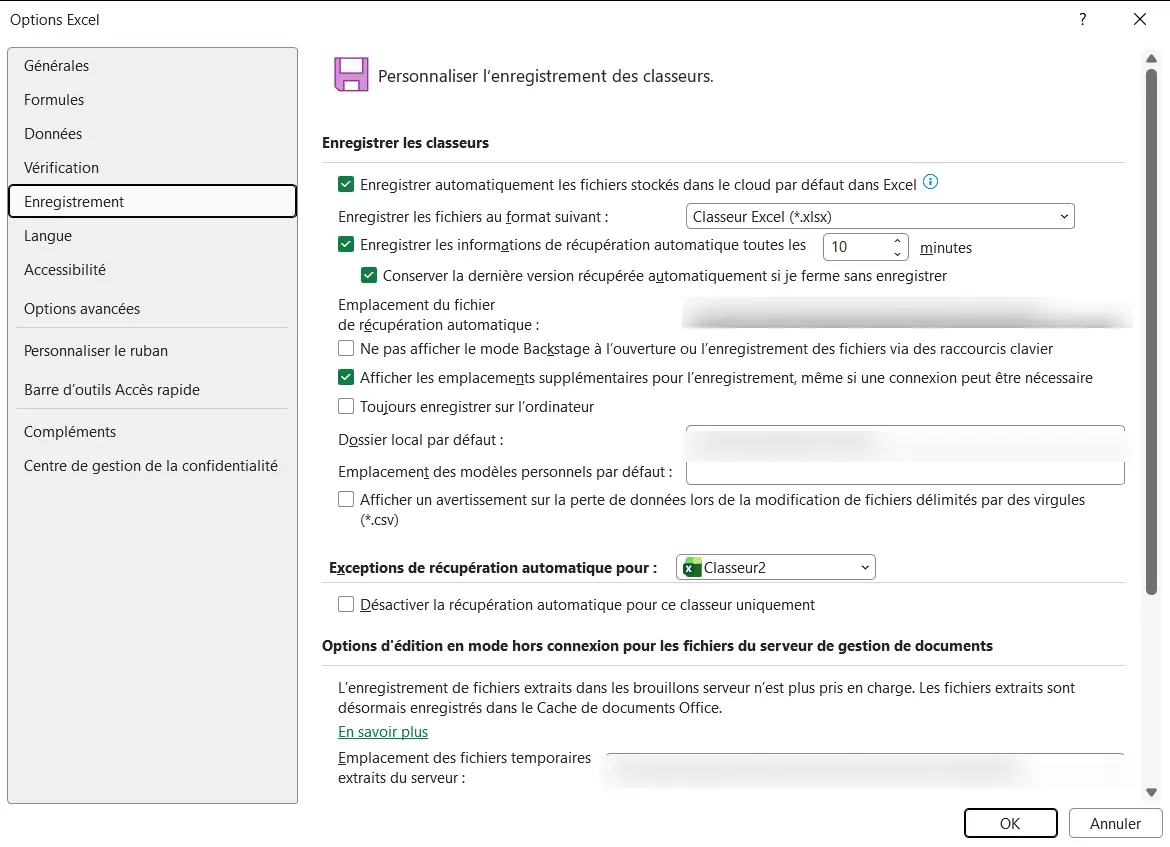The height and width of the screenshot is (847, 1170).
Task: Click the Annuler button
Action: coord(1115,823)
